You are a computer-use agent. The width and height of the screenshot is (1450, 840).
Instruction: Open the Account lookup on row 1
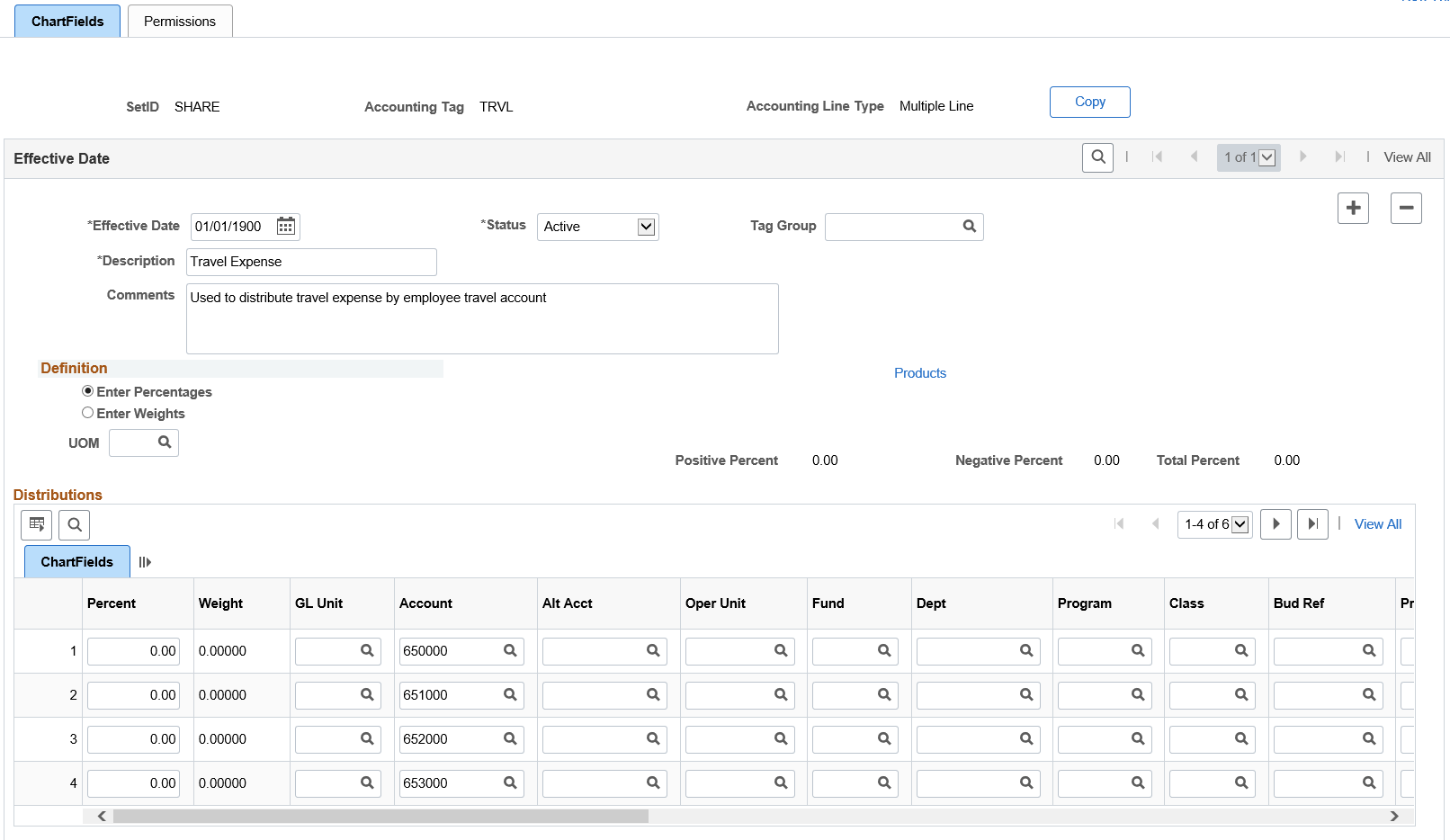coord(510,650)
